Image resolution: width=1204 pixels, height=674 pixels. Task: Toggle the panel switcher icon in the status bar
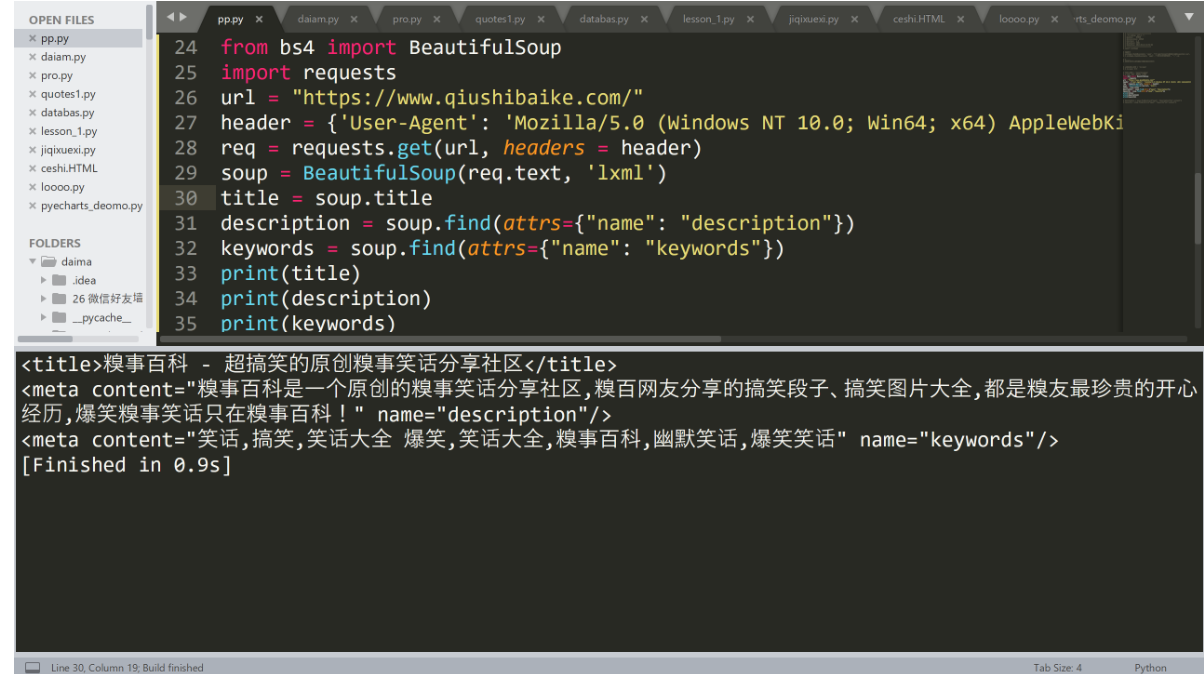point(32,667)
